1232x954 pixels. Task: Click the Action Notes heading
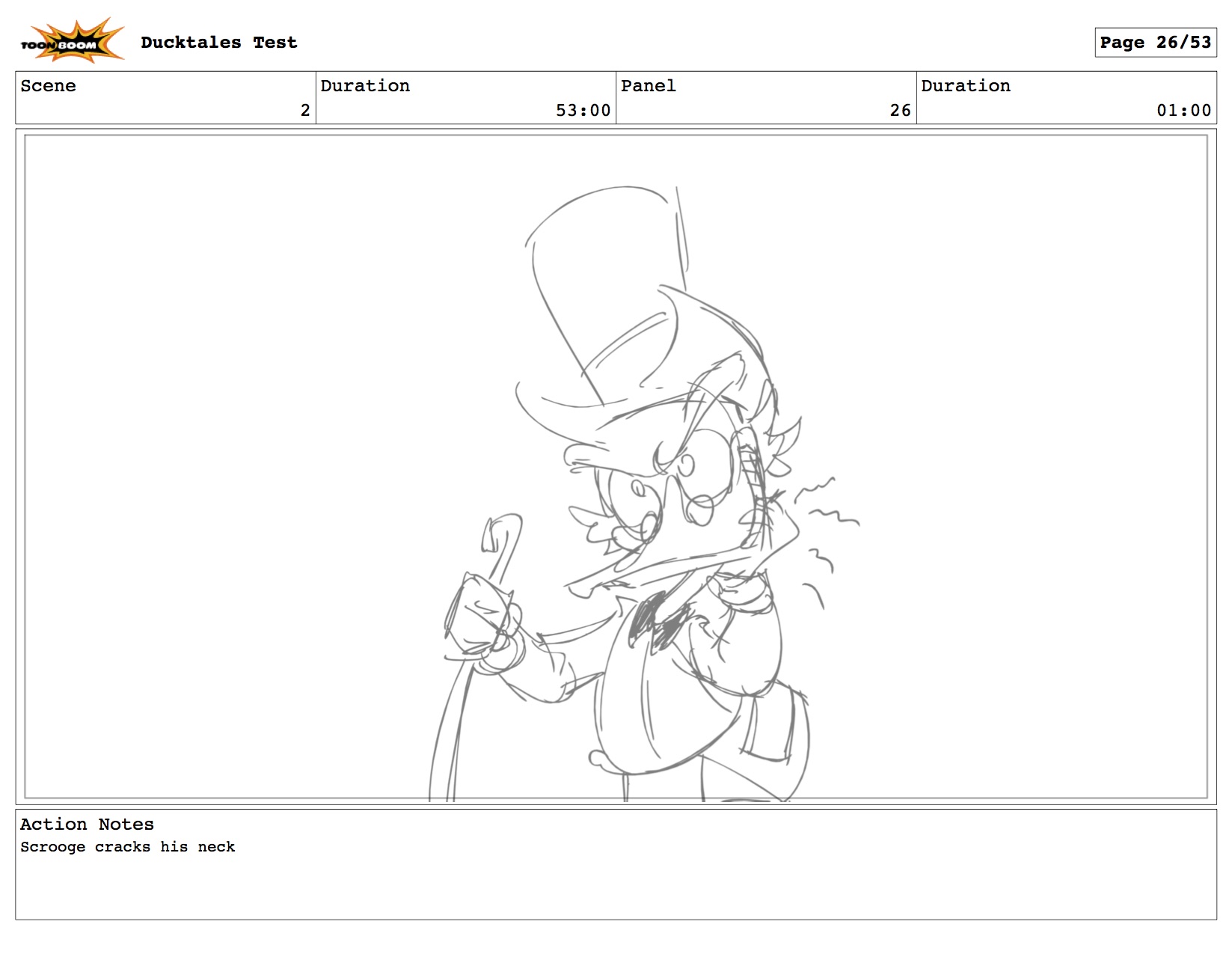(87, 825)
